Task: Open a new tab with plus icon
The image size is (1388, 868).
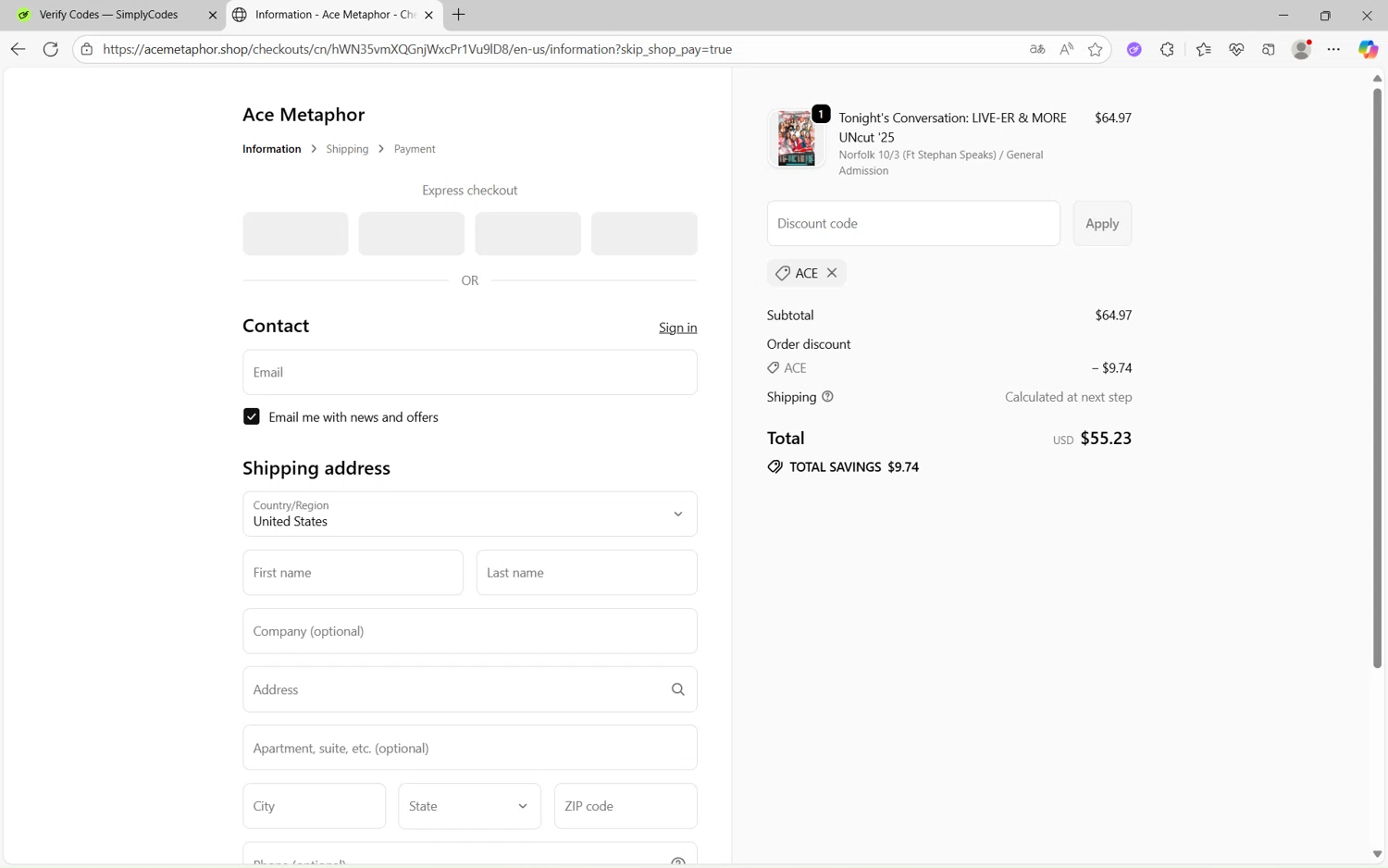Action: coord(459,15)
